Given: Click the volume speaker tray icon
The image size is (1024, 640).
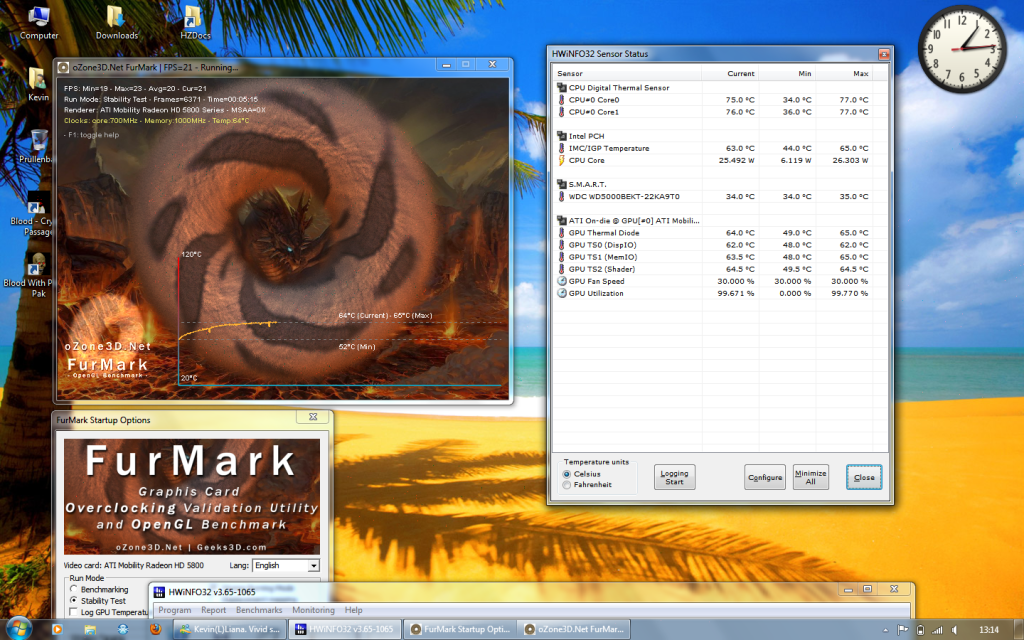Looking at the screenshot, I should point(955,630).
